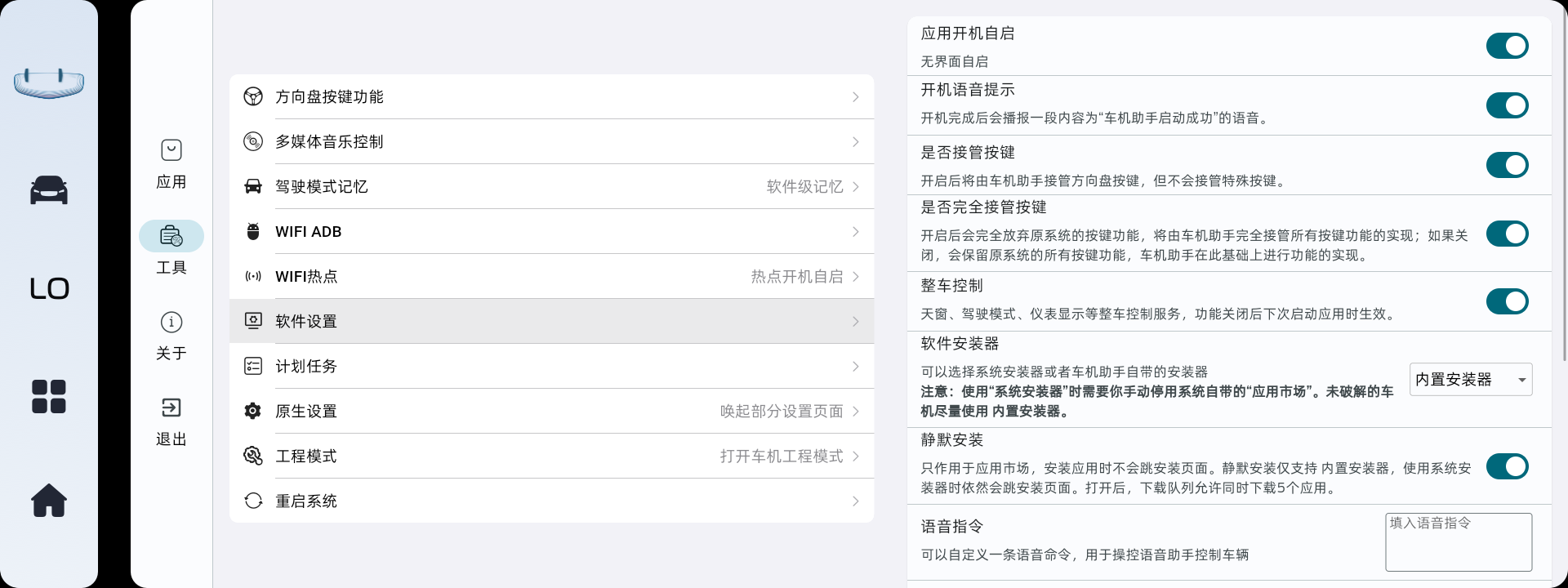Open 内置安装器 dropdown

pos(1470,380)
